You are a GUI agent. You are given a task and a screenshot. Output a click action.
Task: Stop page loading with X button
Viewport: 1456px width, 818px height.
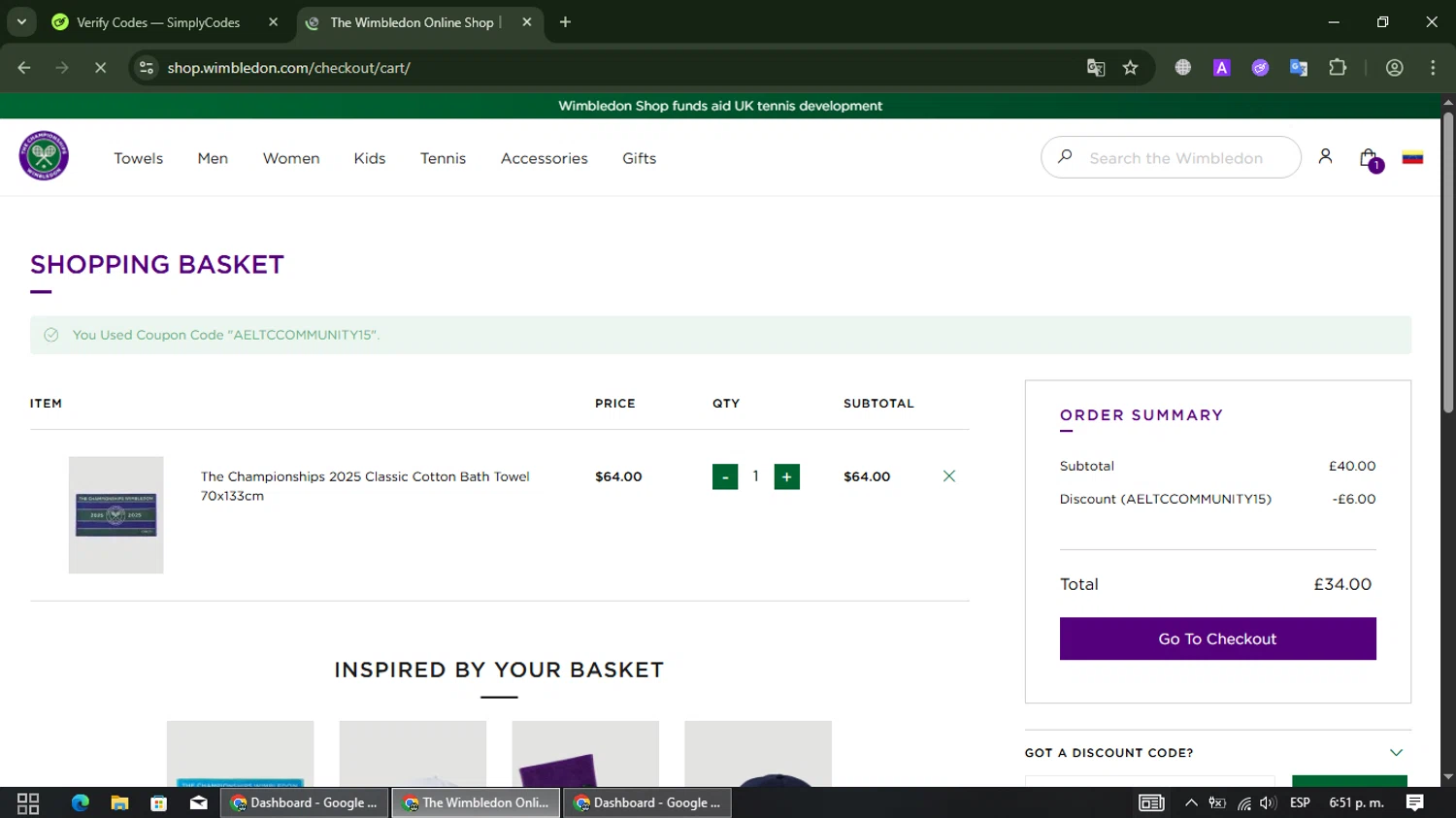100,68
